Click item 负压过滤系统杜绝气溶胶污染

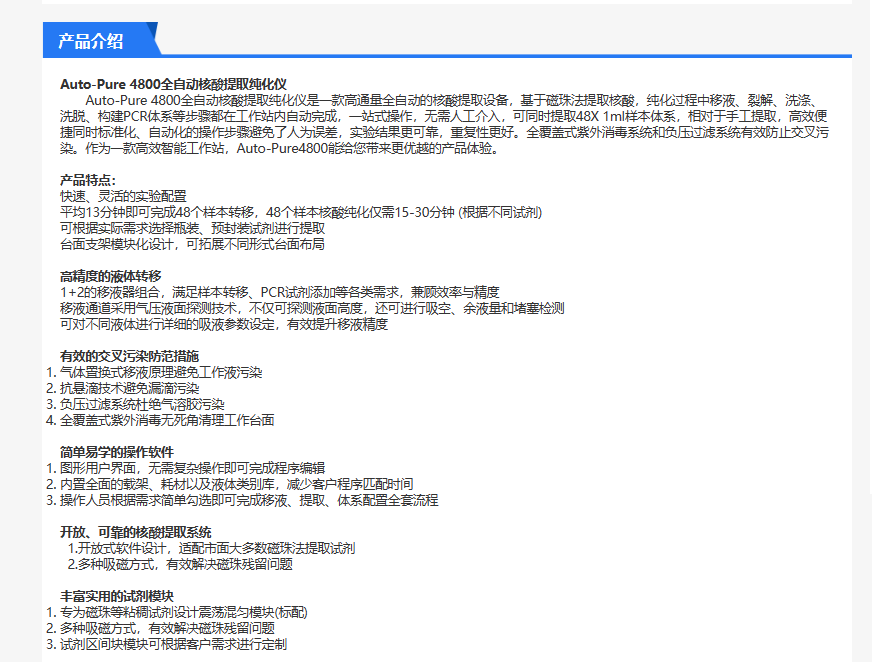(142, 404)
